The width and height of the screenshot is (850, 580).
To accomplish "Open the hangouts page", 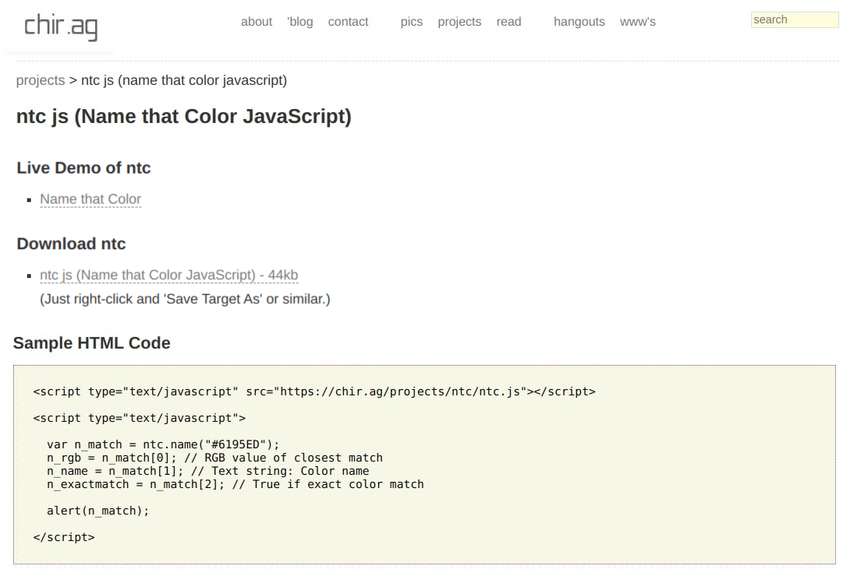I will point(579,22).
